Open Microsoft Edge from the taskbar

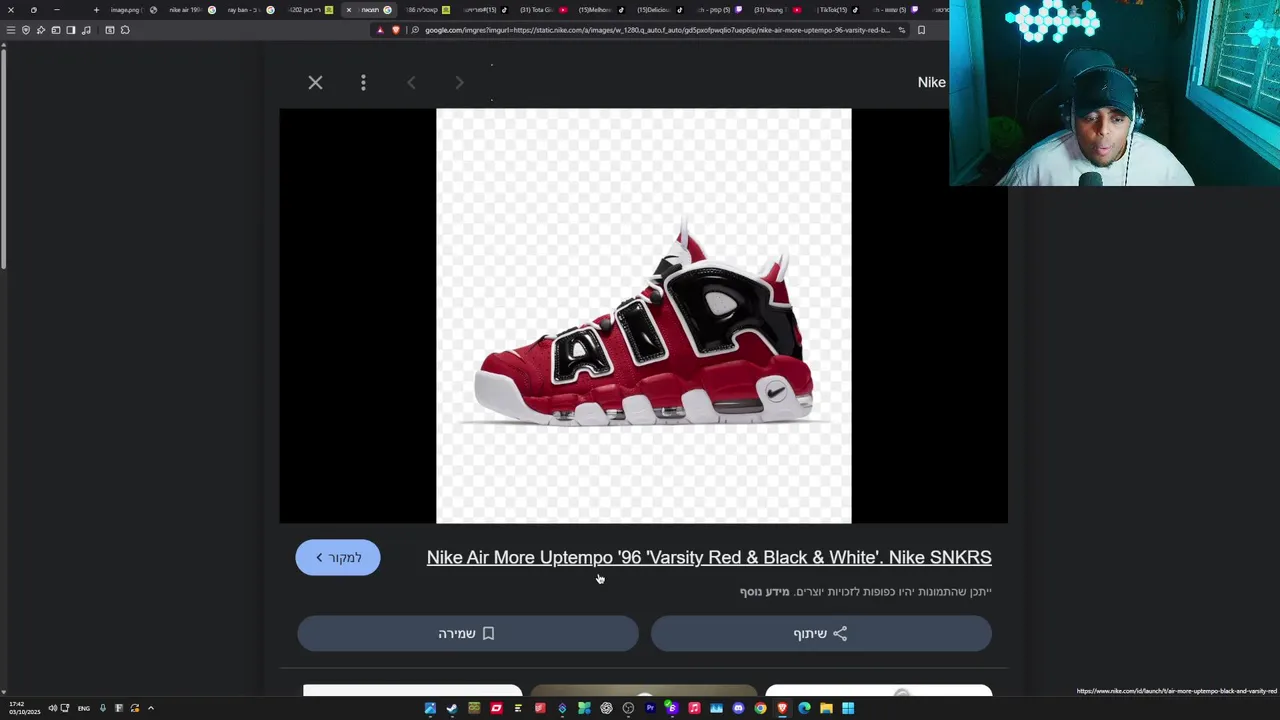click(804, 708)
